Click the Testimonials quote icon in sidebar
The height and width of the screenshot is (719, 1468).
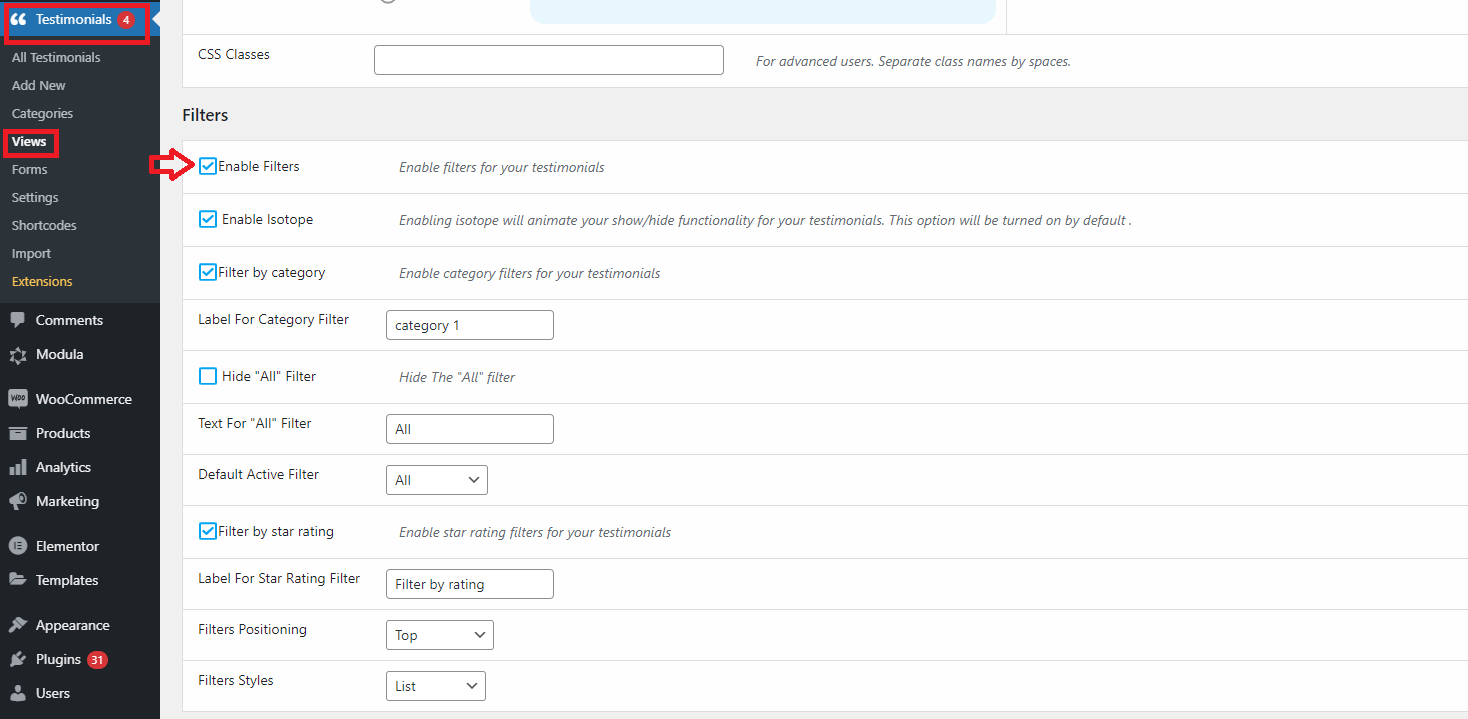click(18, 20)
